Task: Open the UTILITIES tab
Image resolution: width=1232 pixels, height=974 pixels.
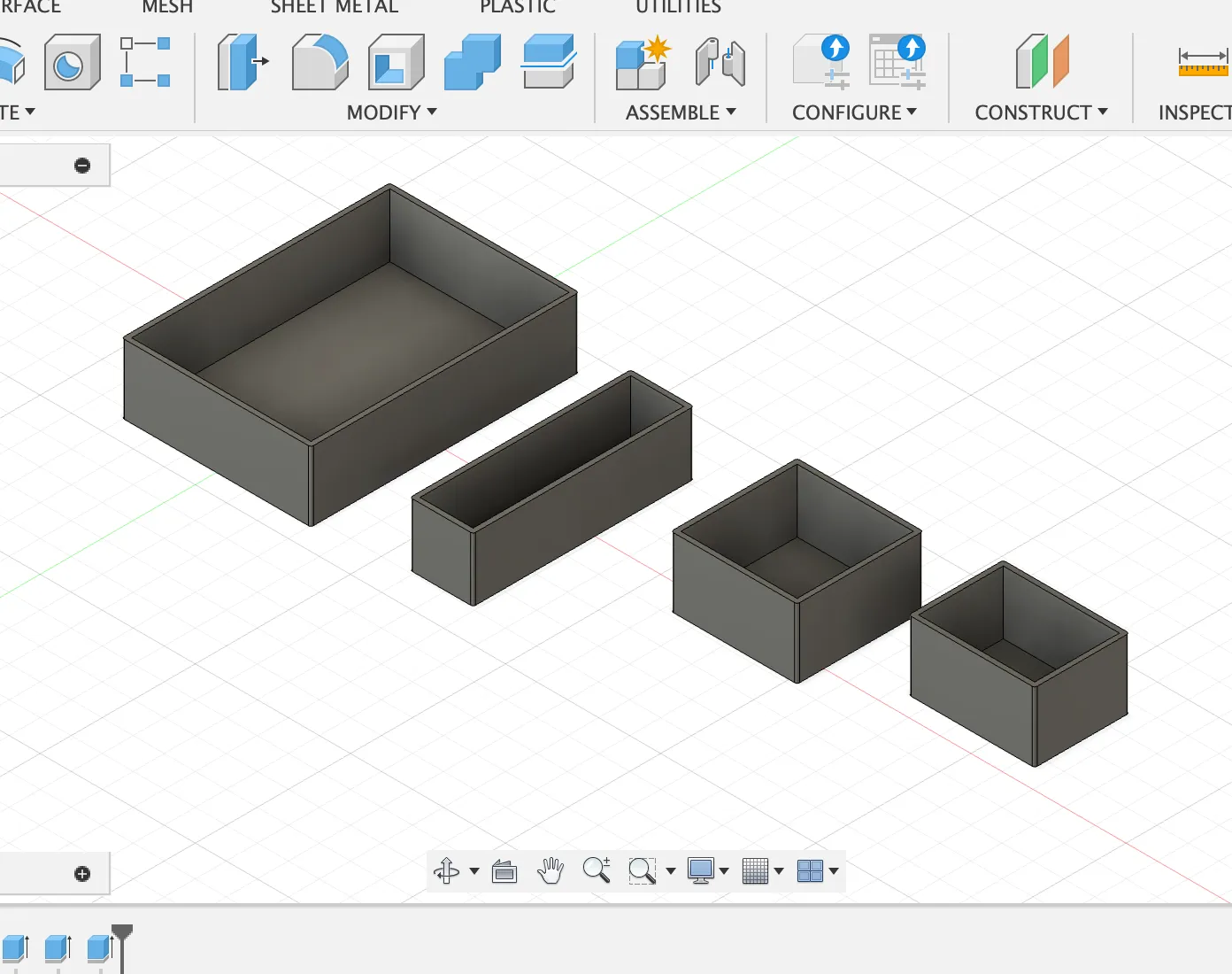Action: pyautogui.click(x=679, y=7)
